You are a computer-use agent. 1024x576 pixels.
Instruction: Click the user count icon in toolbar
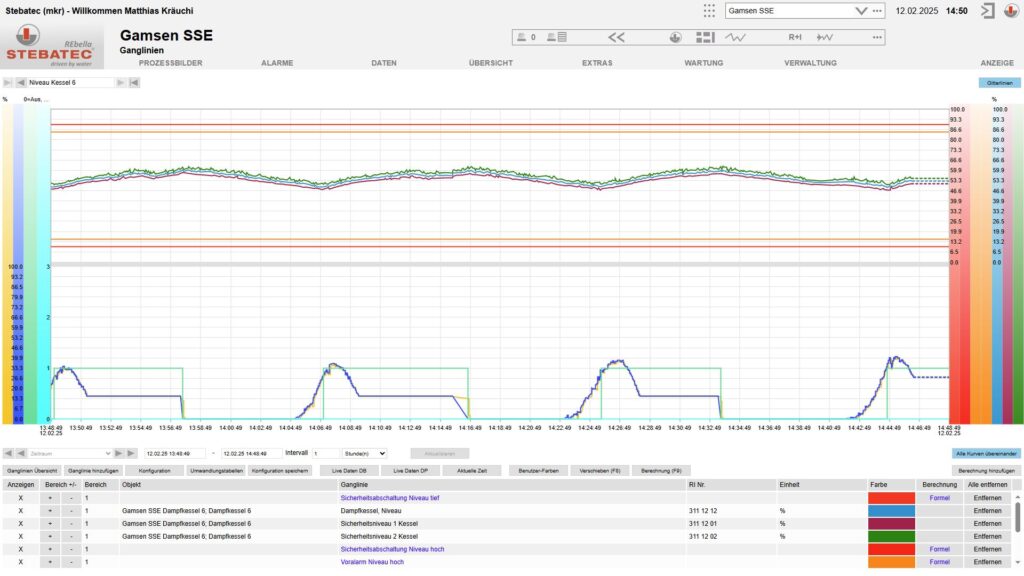tap(526, 37)
